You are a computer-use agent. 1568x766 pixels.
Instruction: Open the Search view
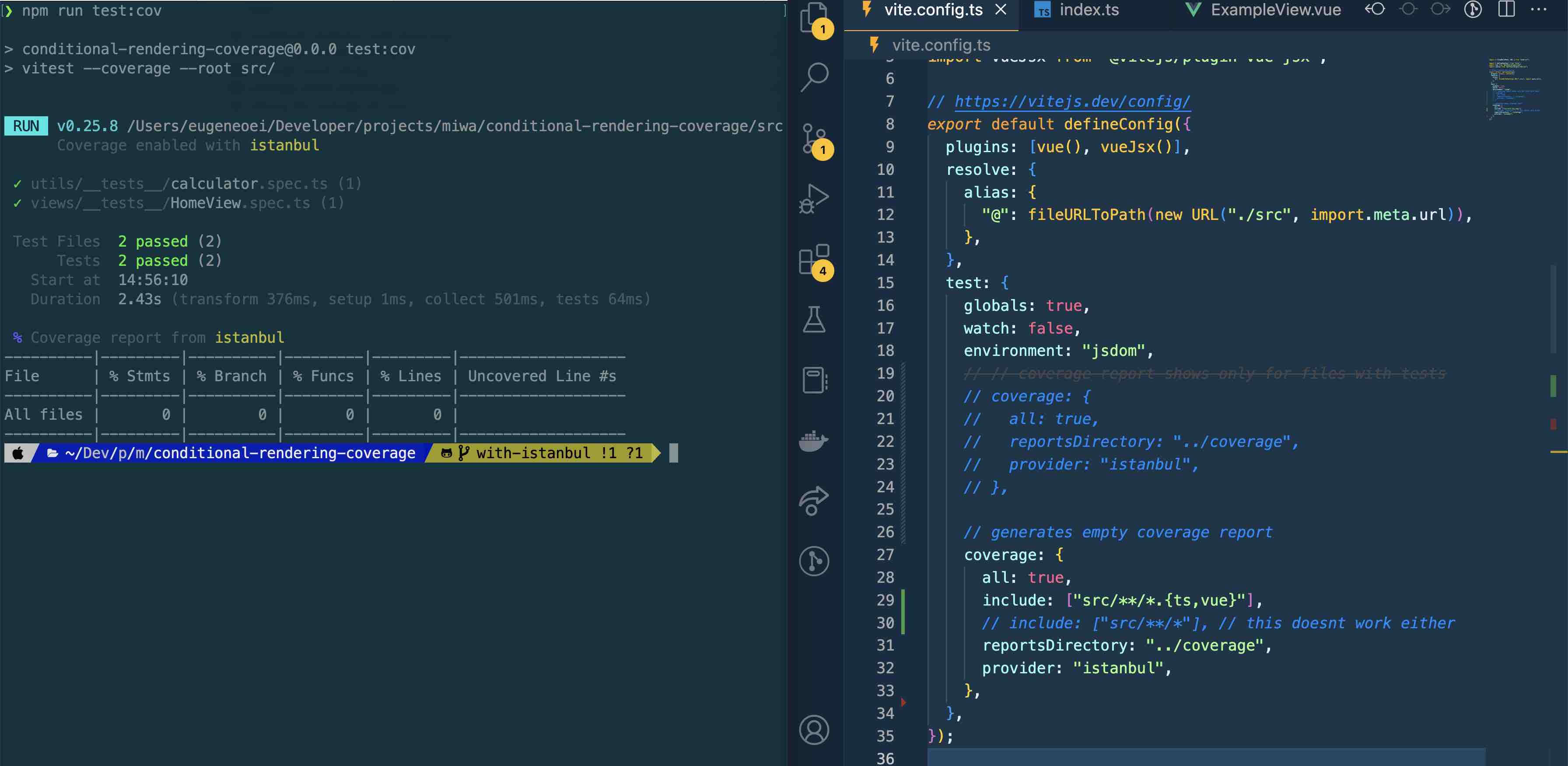(814, 77)
